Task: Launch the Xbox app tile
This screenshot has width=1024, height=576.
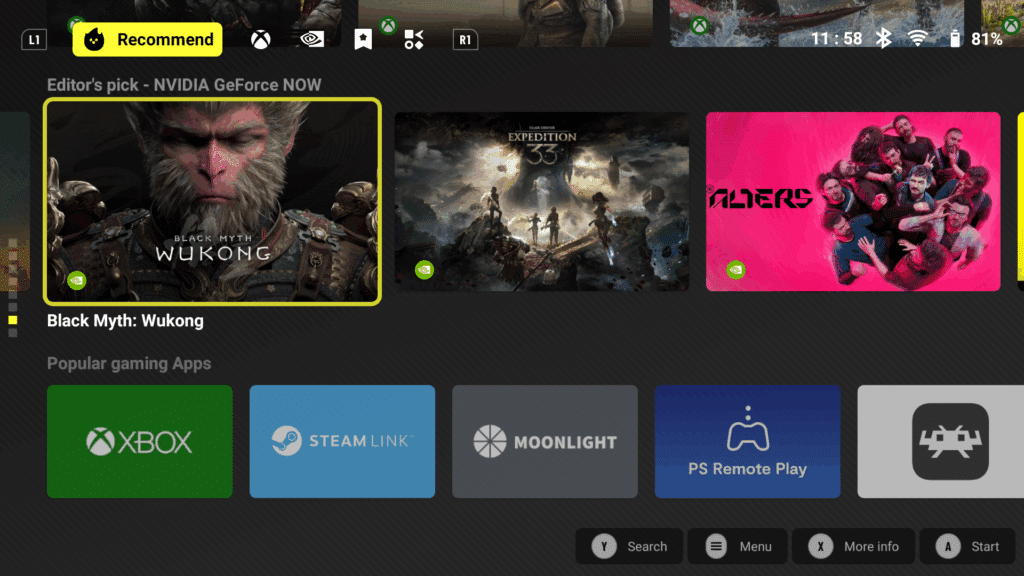Action: (140, 441)
